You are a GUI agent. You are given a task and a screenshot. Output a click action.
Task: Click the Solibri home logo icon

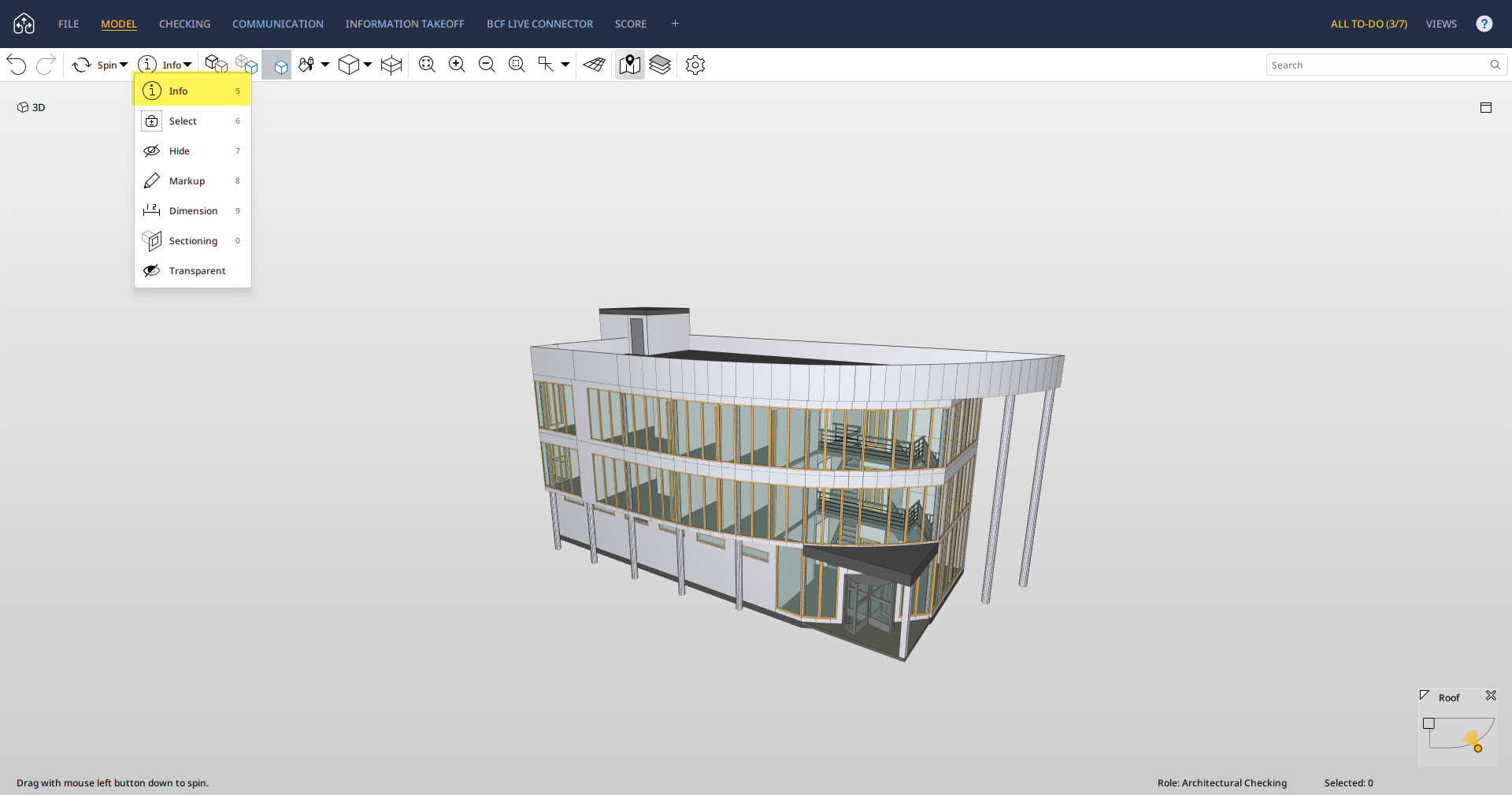(24, 24)
